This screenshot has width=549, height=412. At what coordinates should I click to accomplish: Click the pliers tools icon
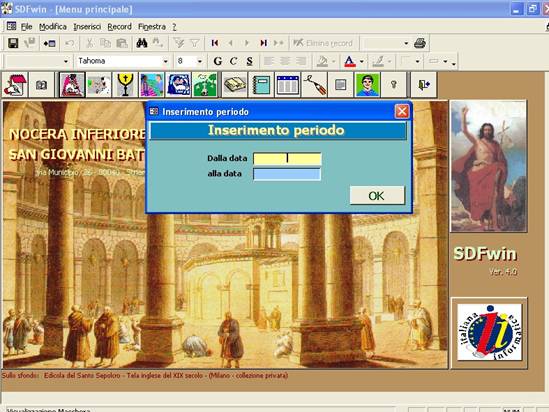coord(314,85)
